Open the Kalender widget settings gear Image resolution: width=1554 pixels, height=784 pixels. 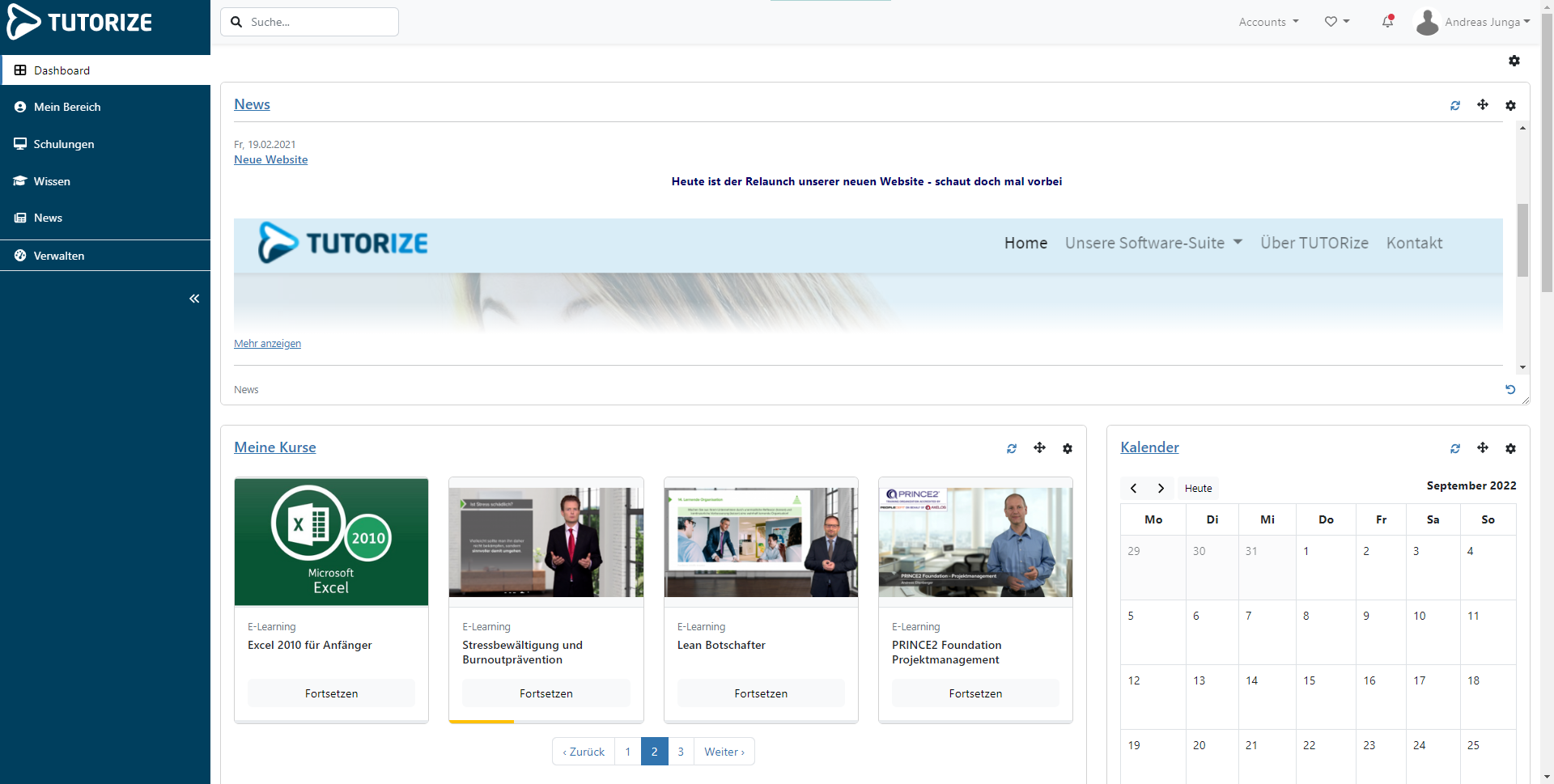(x=1510, y=448)
